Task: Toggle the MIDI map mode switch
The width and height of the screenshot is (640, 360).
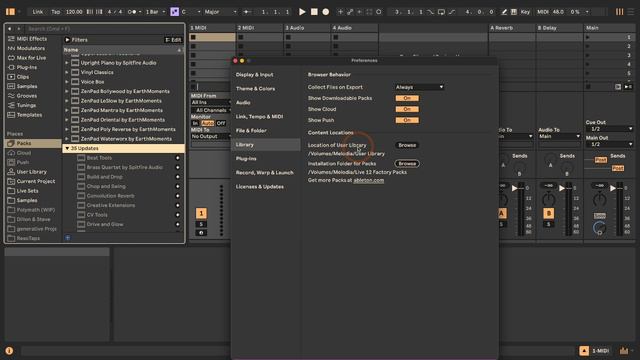Action: tap(542, 12)
